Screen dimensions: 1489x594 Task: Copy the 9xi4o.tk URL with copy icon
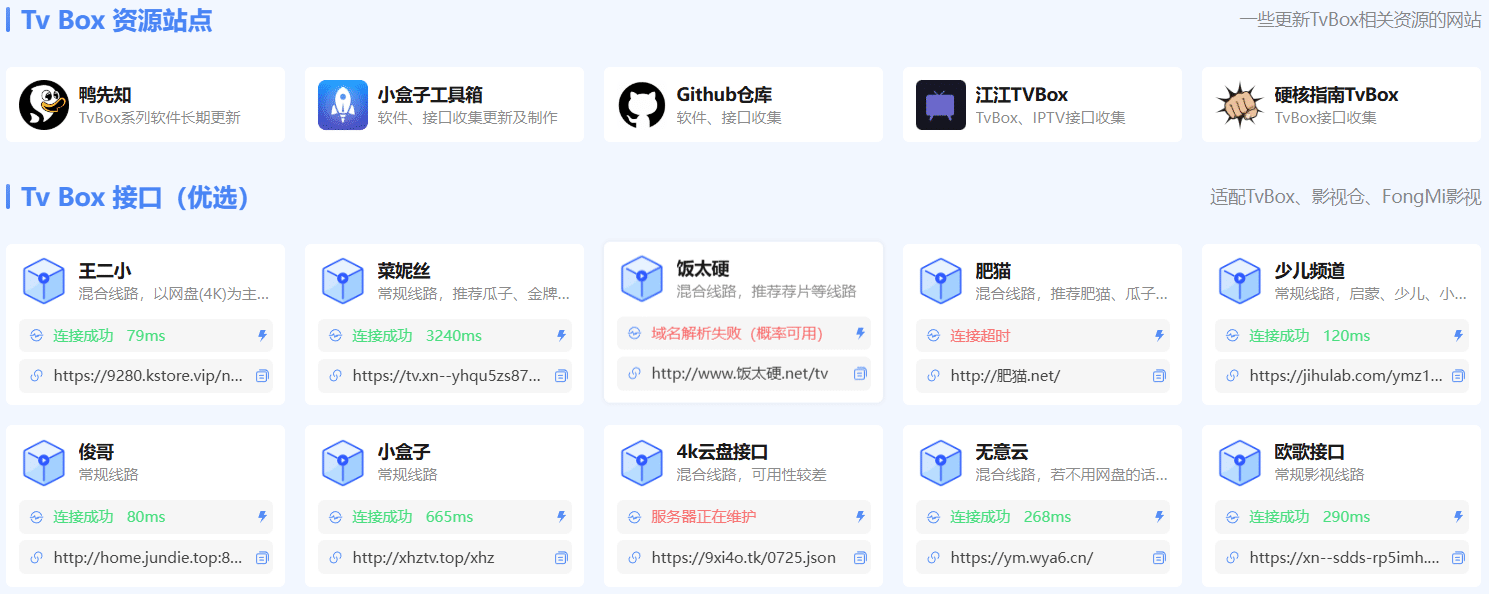coord(860,558)
